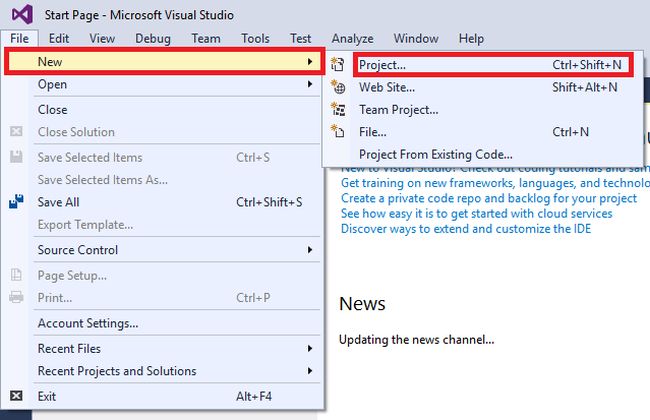Open the Debug menu
Screen dimensions: 650x420
pyautogui.click(x=152, y=38)
